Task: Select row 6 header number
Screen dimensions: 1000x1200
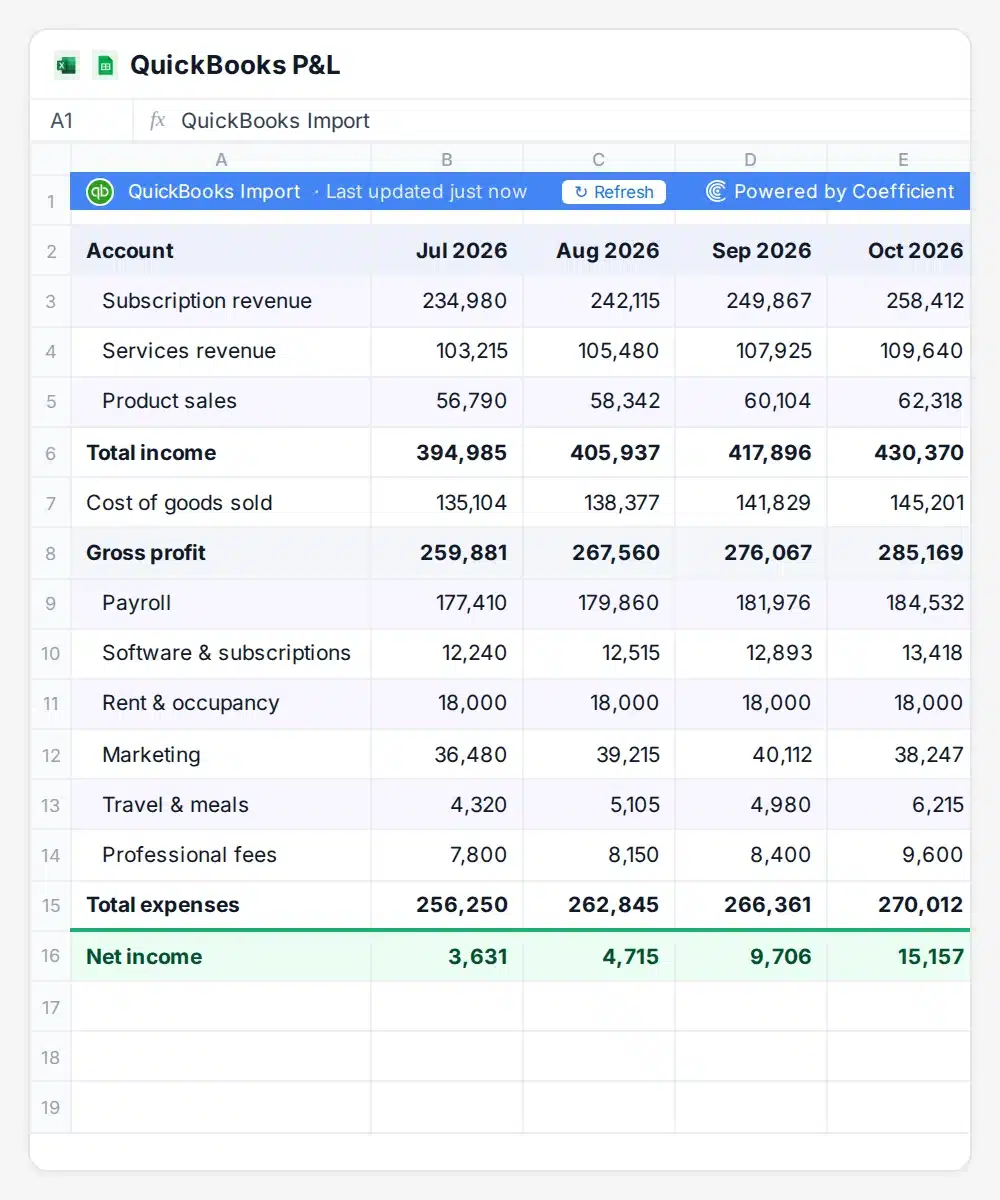Action: click(x=51, y=453)
